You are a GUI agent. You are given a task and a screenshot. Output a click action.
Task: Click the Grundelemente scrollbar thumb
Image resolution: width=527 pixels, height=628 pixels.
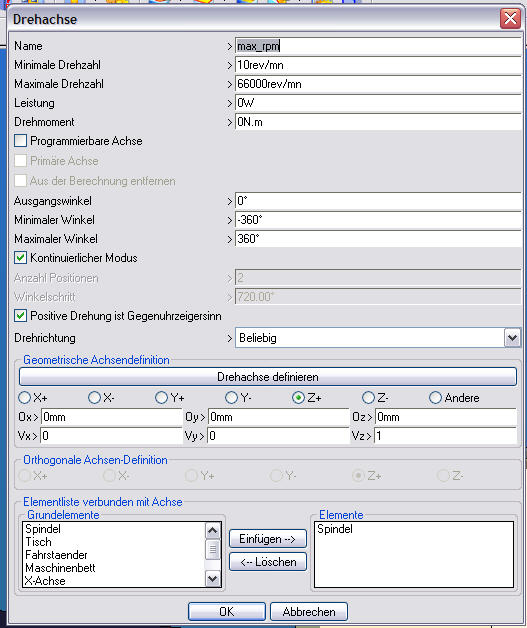[213, 550]
